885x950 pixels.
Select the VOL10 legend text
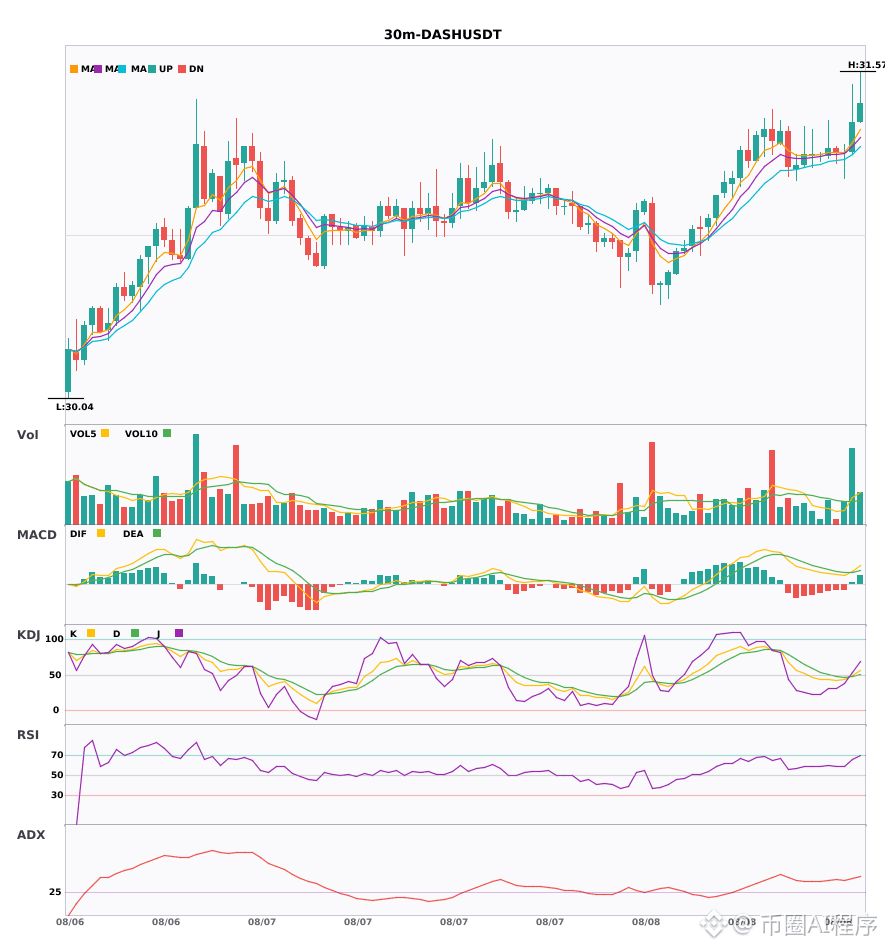pos(141,434)
